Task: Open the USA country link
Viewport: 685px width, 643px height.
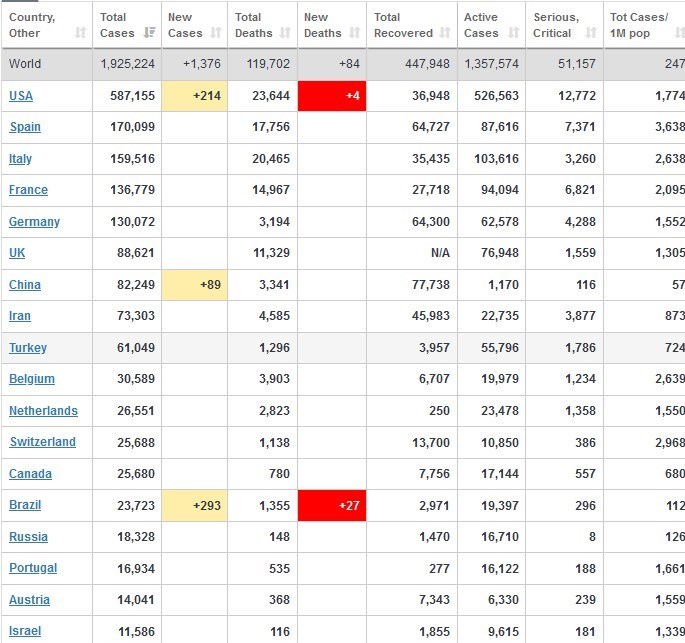Action: click(20, 96)
